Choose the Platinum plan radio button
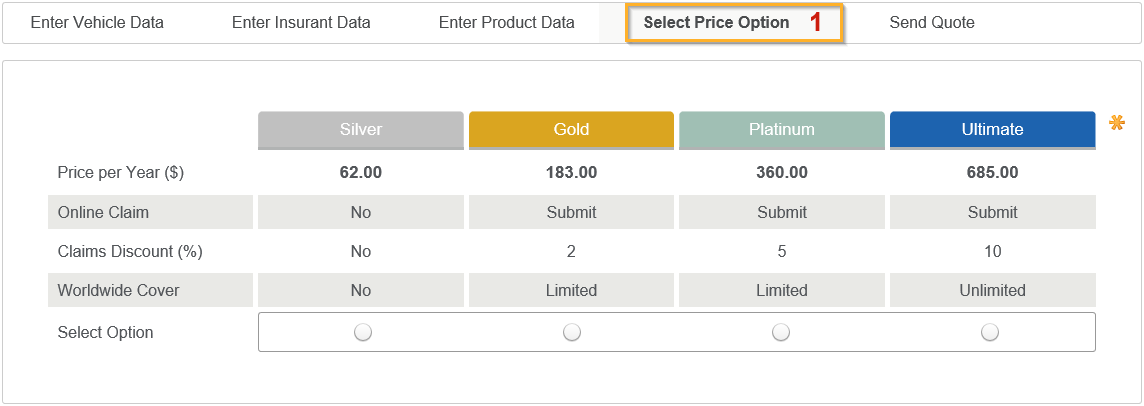 pos(781,332)
